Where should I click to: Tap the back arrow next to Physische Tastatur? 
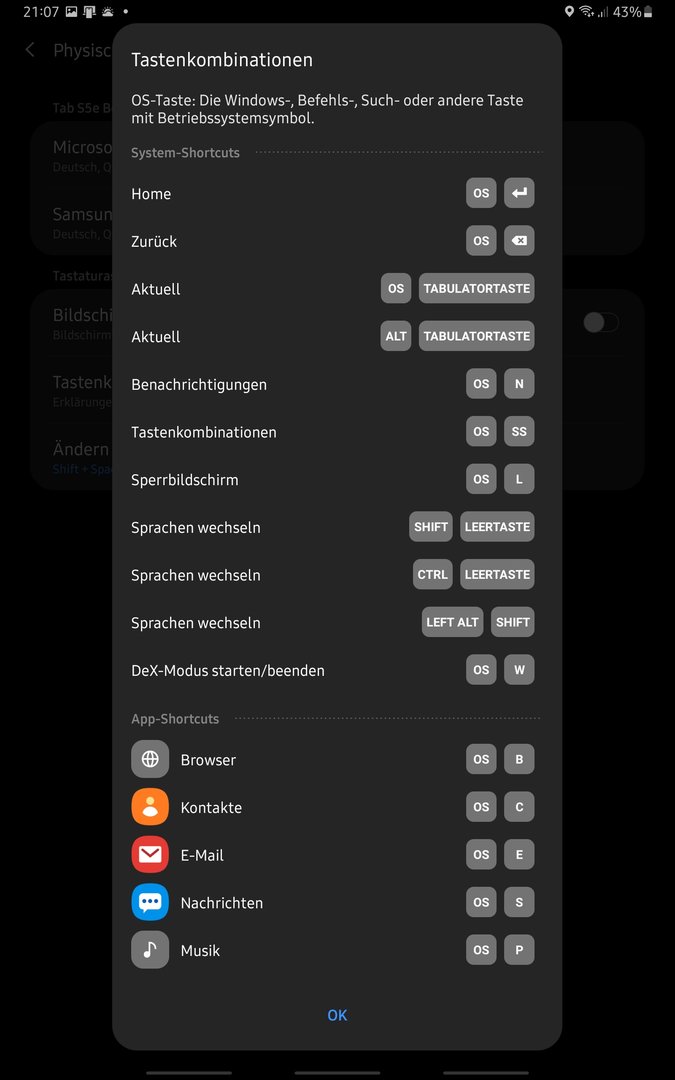tap(30, 50)
